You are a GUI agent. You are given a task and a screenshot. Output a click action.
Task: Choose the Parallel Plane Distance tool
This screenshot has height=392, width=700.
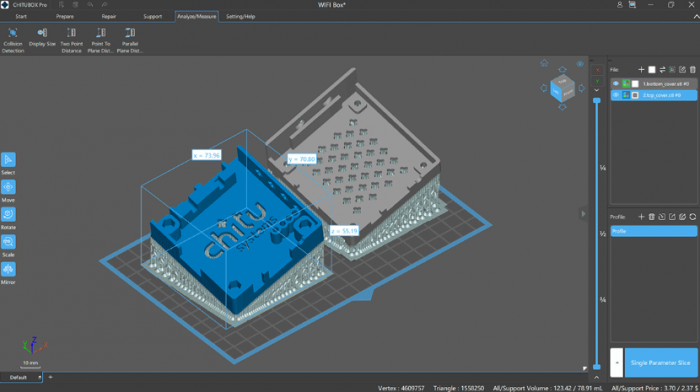(x=130, y=40)
